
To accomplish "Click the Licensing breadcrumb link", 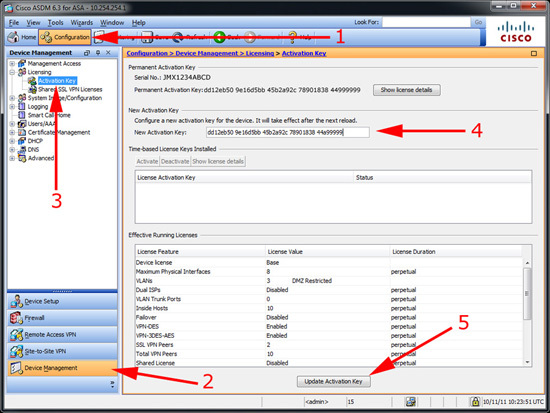I will [260, 53].
